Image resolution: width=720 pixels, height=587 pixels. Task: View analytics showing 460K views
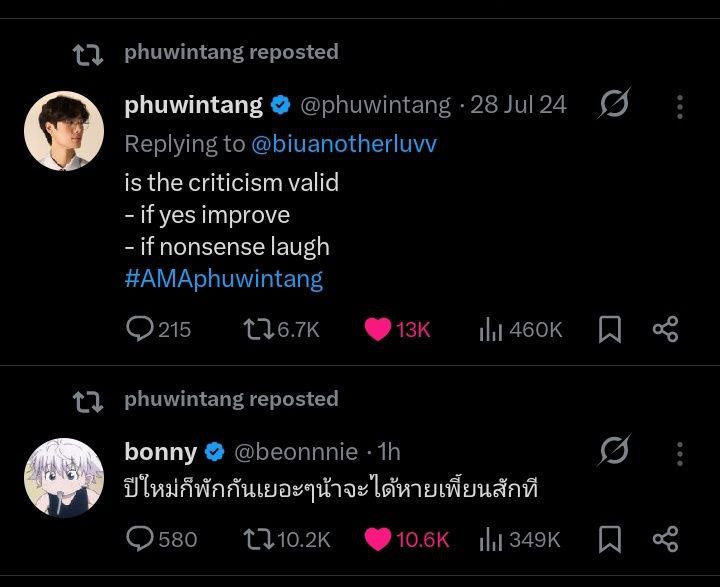[493, 329]
